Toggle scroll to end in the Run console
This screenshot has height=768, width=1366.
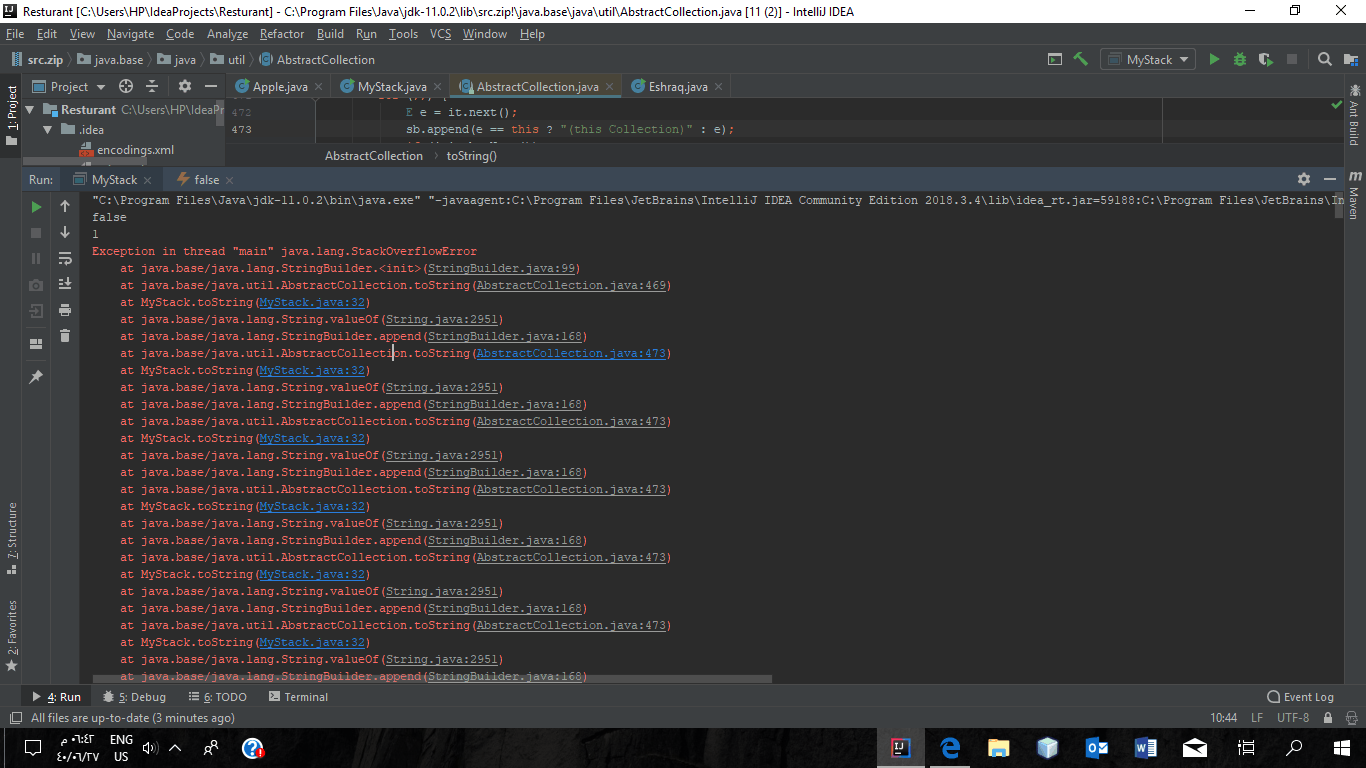[65, 284]
